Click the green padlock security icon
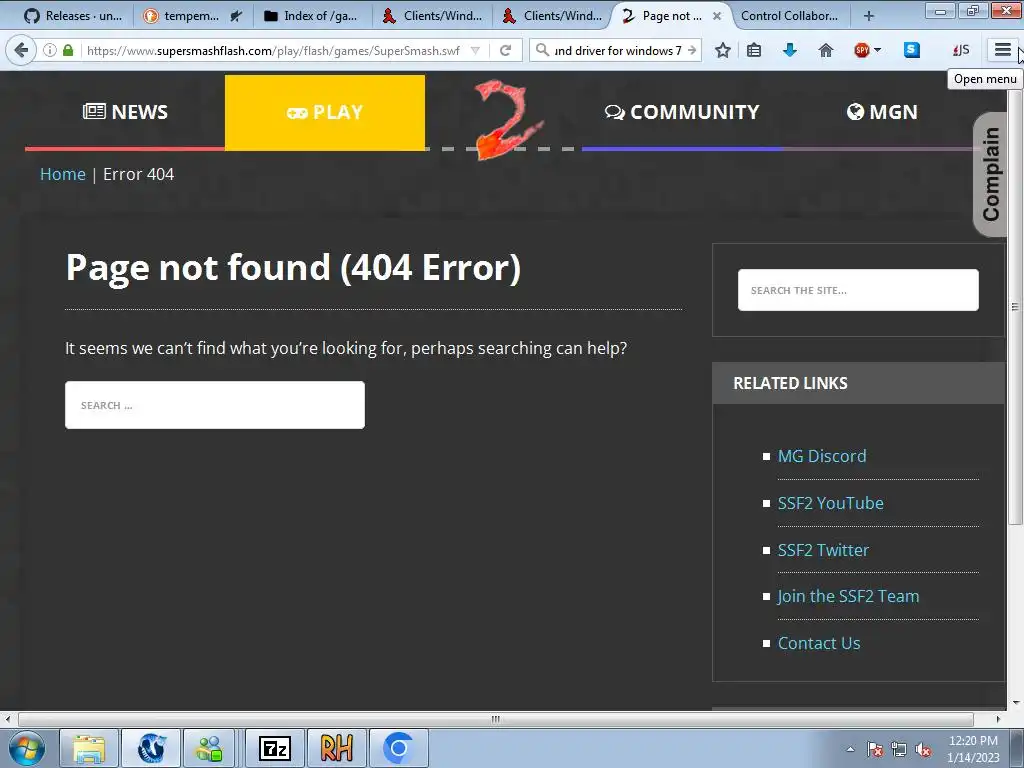The height and width of the screenshot is (768, 1024). click(x=68, y=50)
